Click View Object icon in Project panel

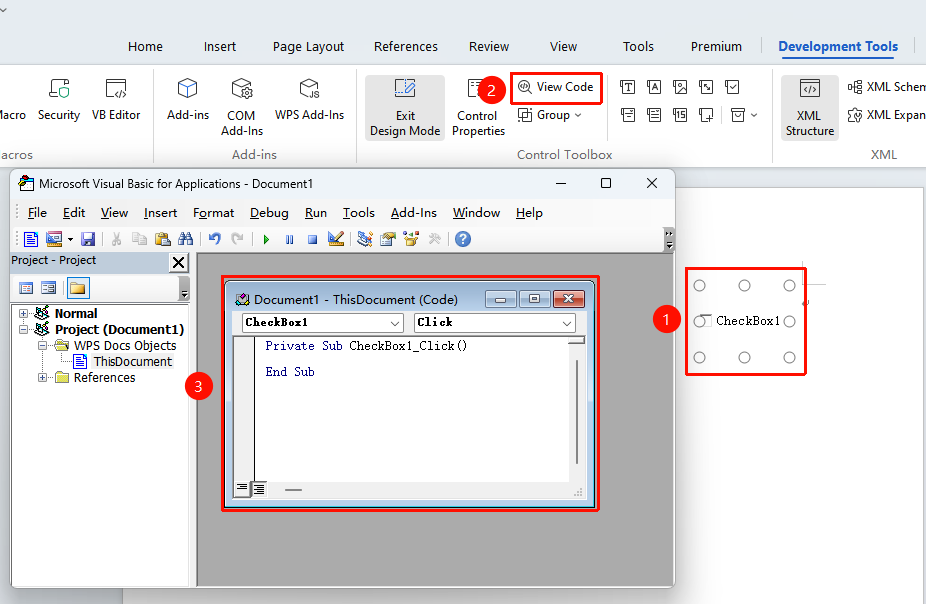(48, 288)
